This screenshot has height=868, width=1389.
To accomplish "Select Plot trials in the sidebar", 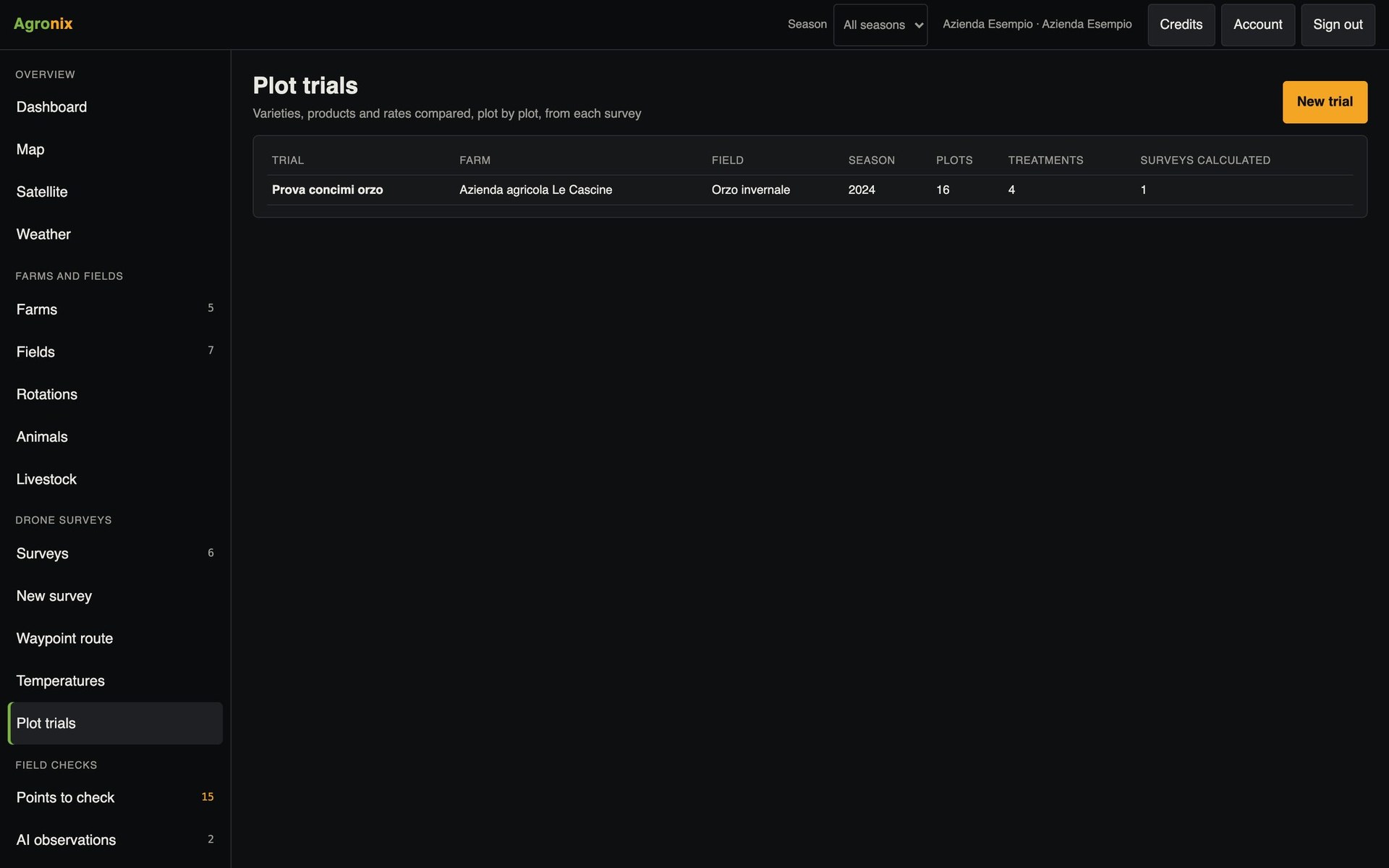I will (115, 723).
